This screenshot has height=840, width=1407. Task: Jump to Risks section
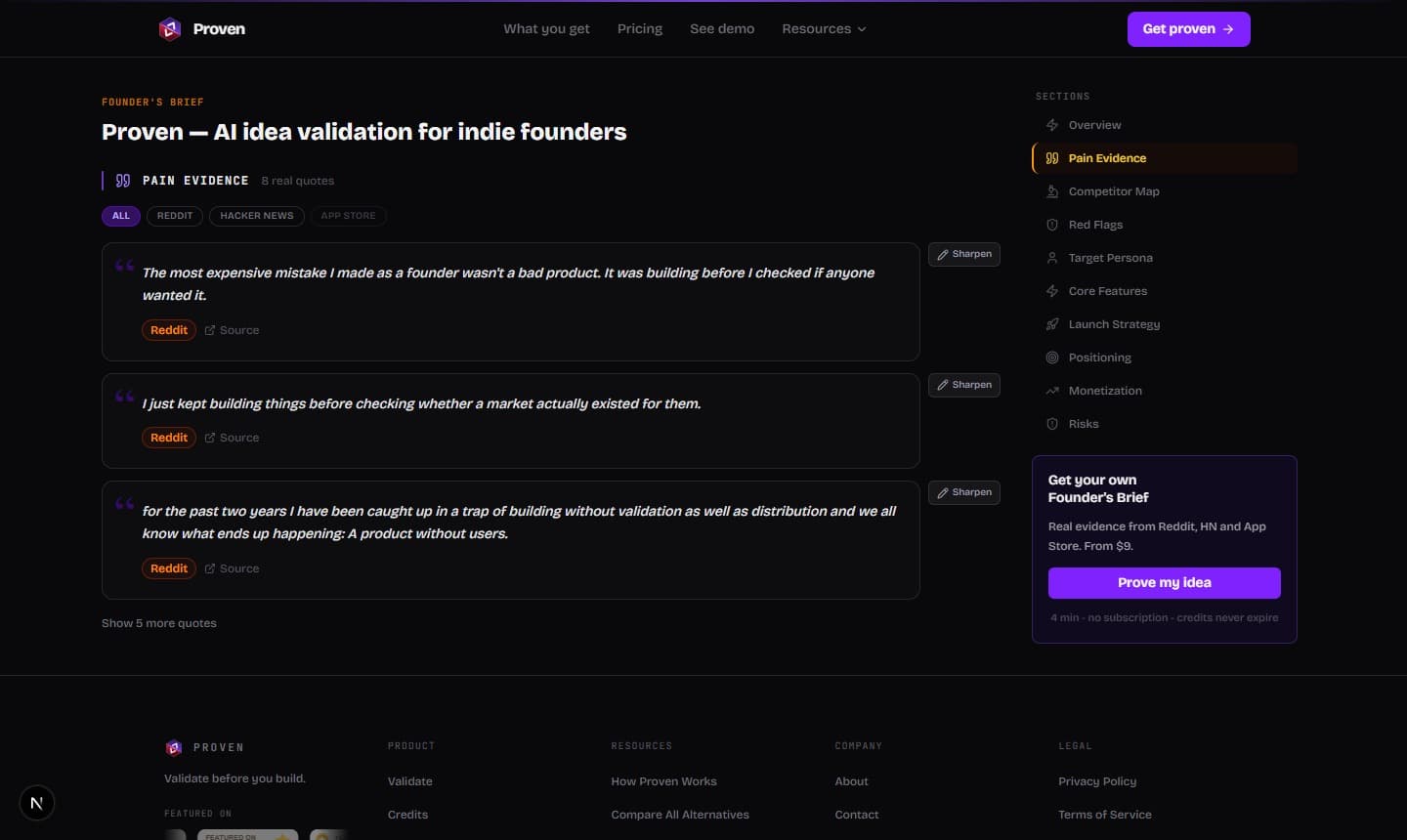(x=1165, y=424)
